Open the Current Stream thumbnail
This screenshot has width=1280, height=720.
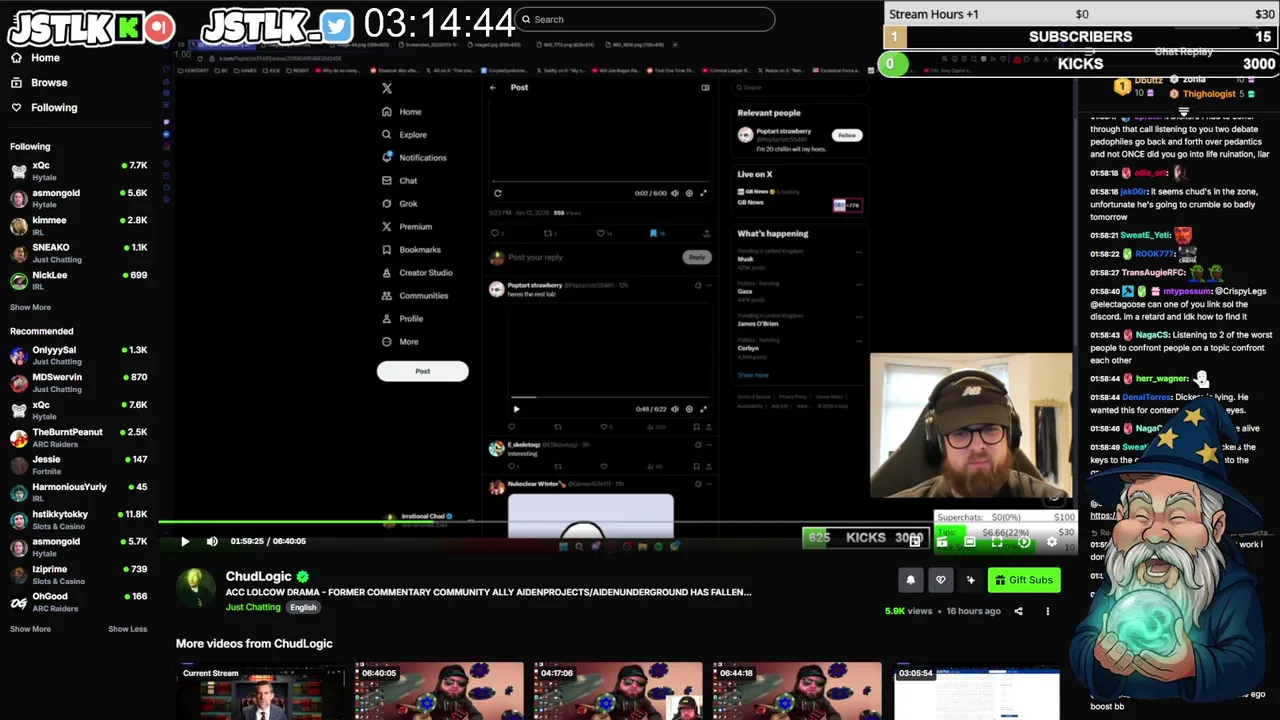(260, 691)
